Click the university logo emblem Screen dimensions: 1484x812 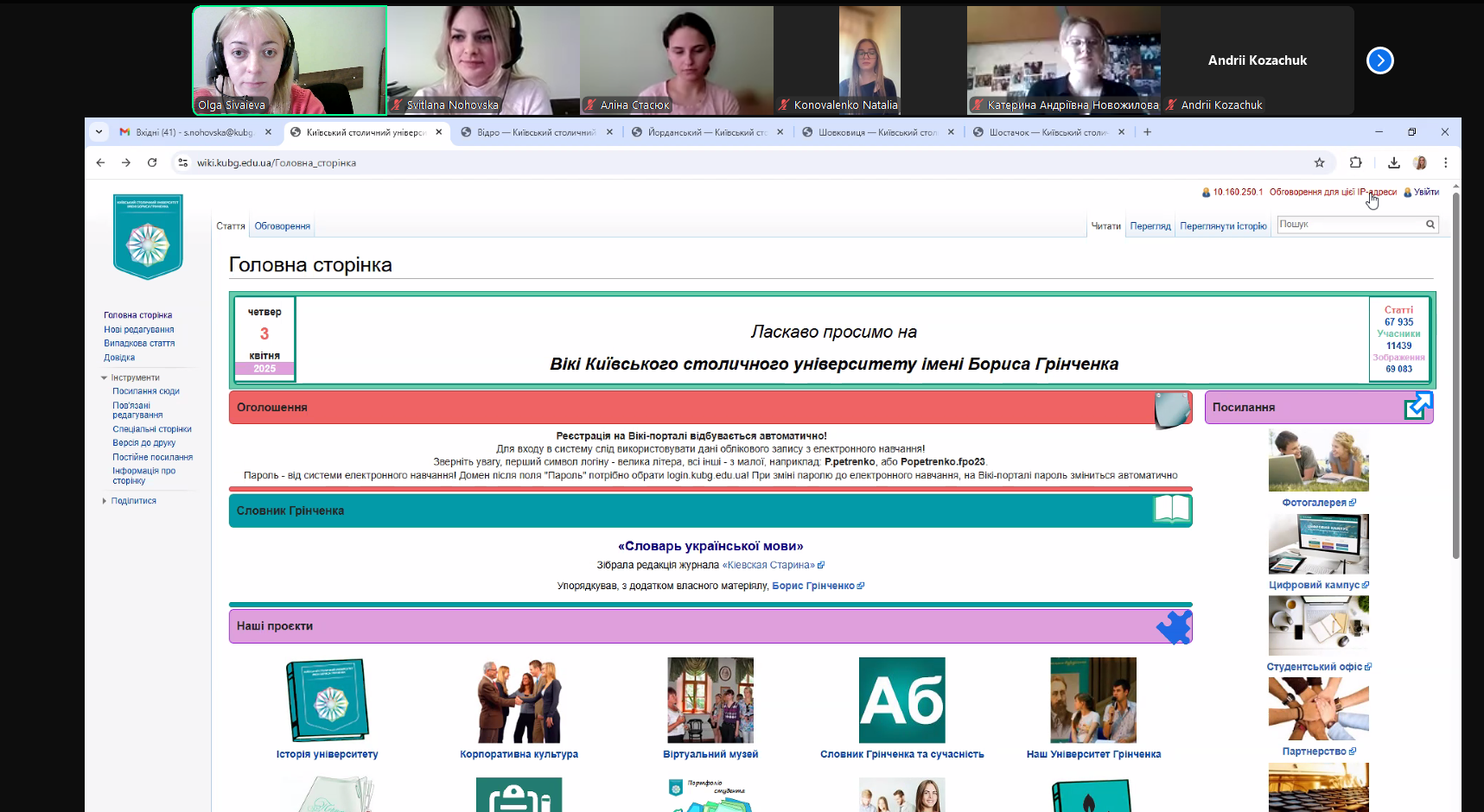pos(148,237)
